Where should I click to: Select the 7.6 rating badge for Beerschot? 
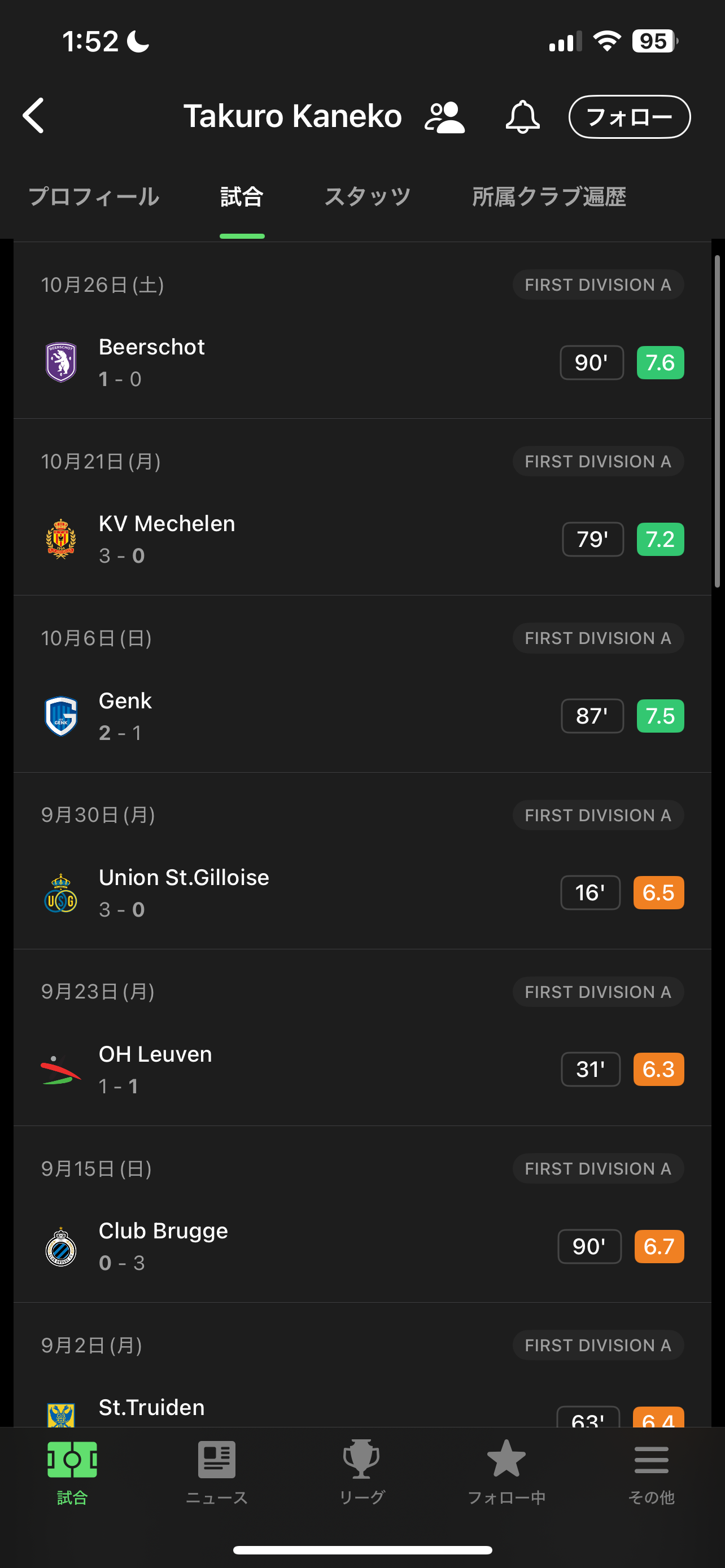point(660,363)
